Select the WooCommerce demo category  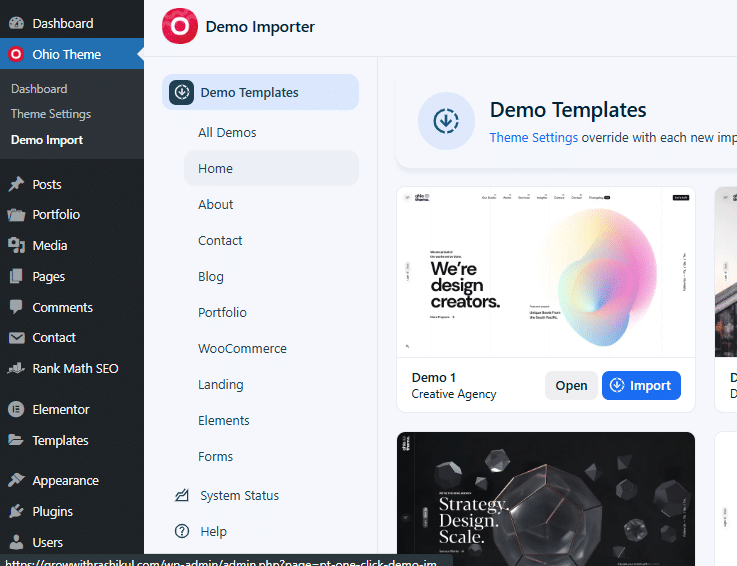tap(242, 349)
